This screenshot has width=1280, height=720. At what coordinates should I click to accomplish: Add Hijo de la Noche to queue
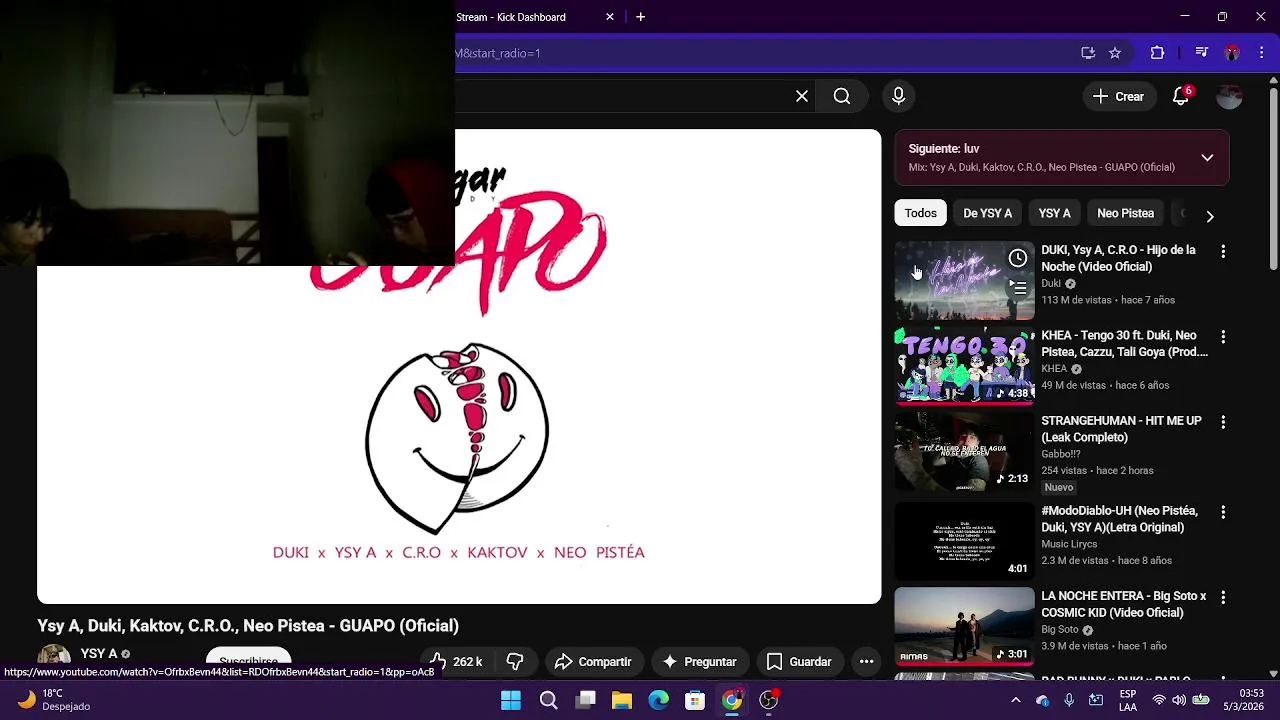1018,287
